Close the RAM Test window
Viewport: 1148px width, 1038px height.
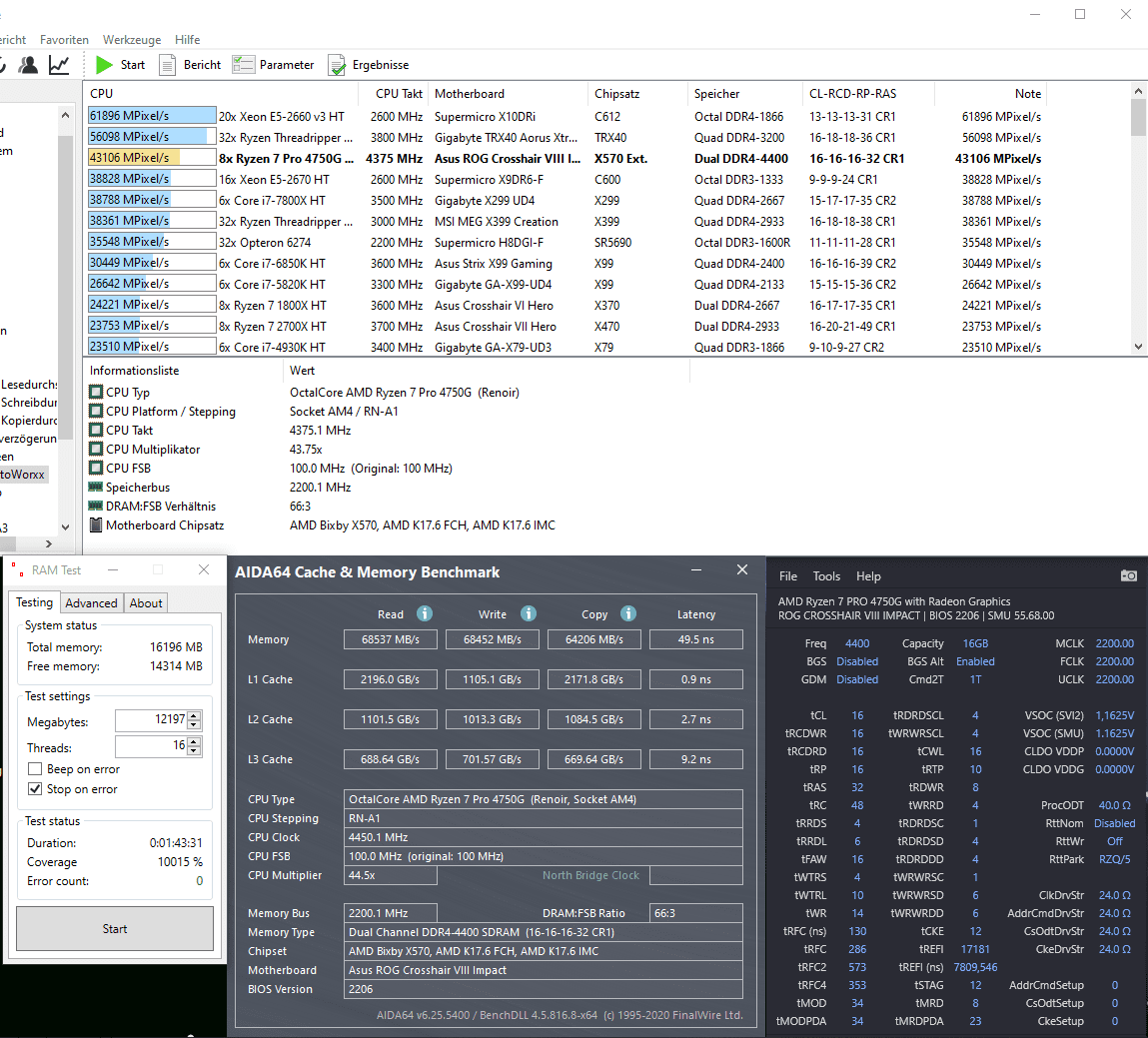point(204,569)
